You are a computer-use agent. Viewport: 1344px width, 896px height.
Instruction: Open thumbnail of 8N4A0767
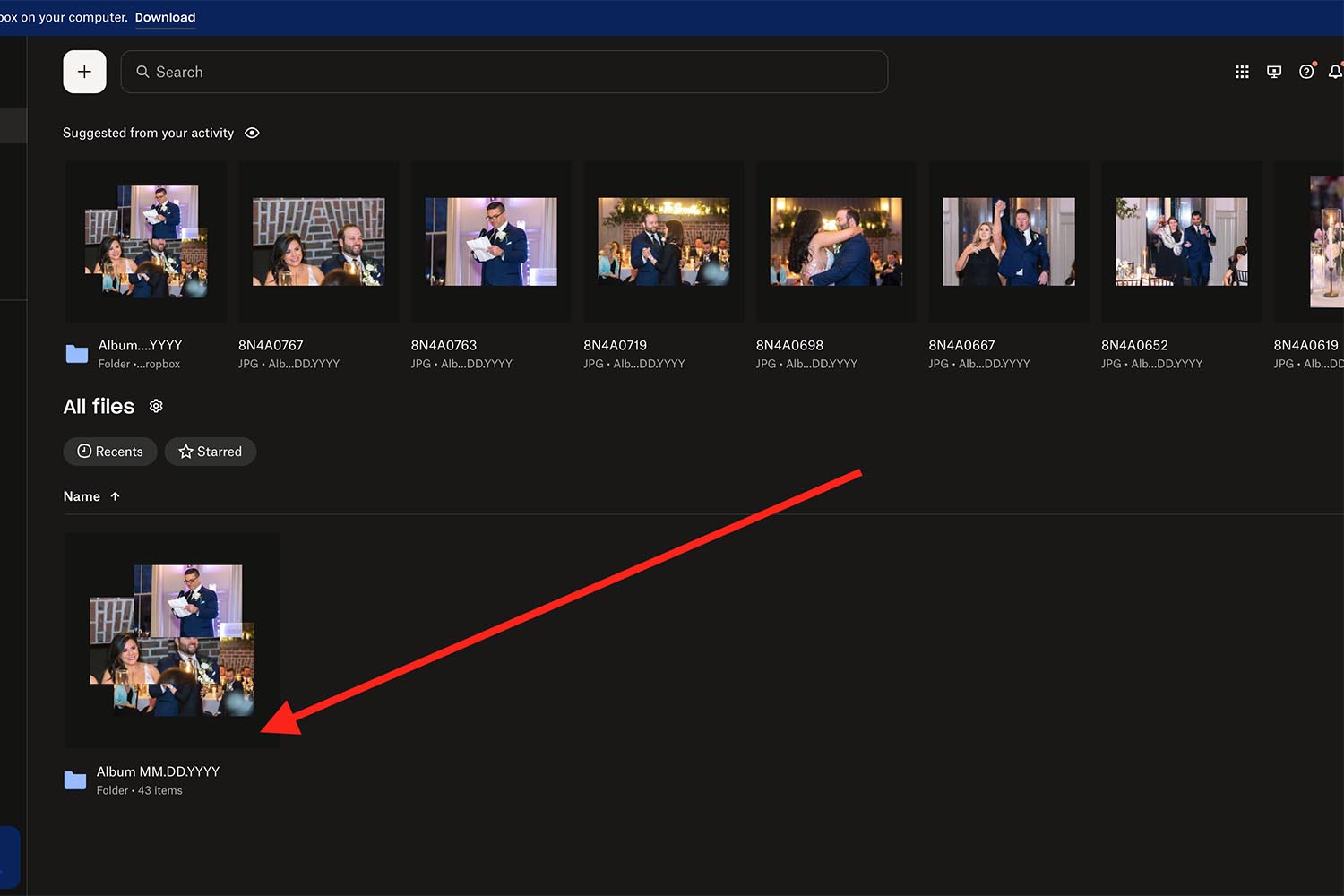click(x=318, y=242)
